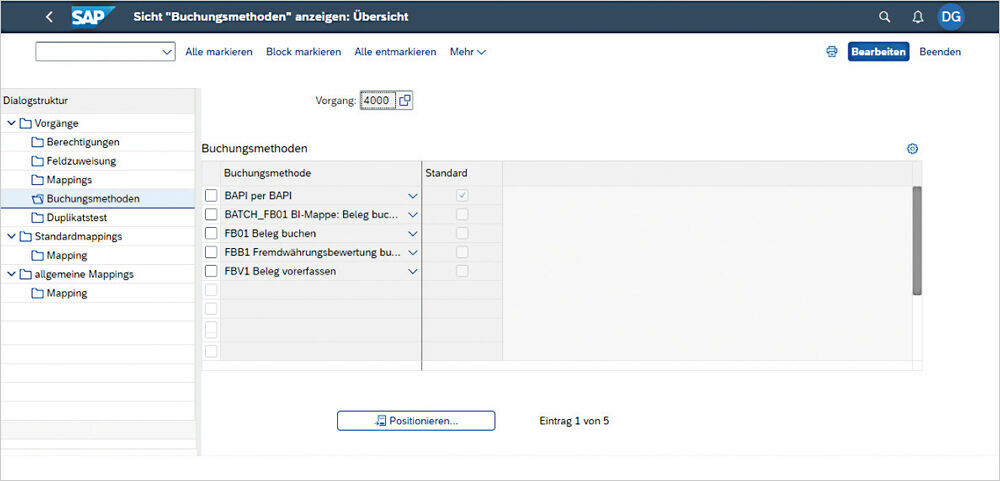Click the Positionieren button

click(x=416, y=421)
